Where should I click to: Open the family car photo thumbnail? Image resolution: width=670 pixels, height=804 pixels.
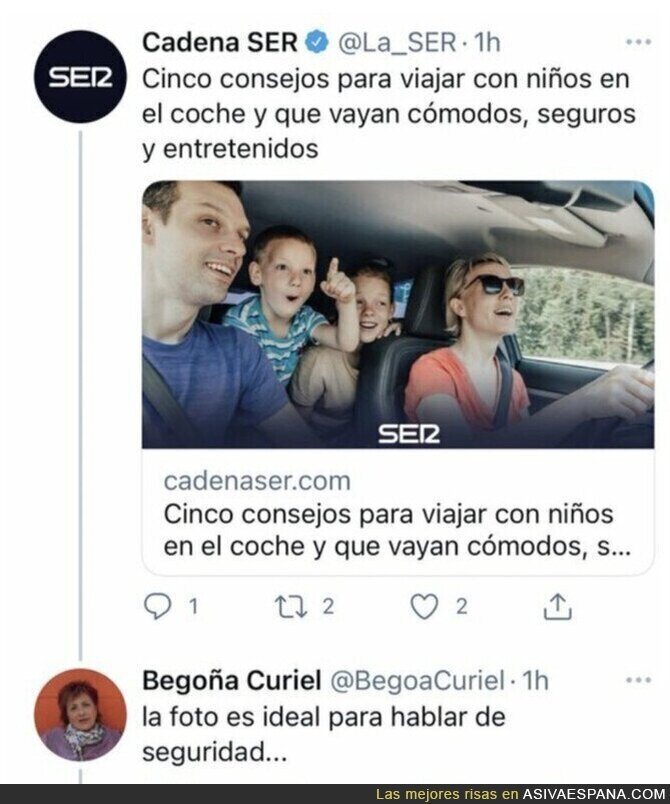click(x=398, y=314)
